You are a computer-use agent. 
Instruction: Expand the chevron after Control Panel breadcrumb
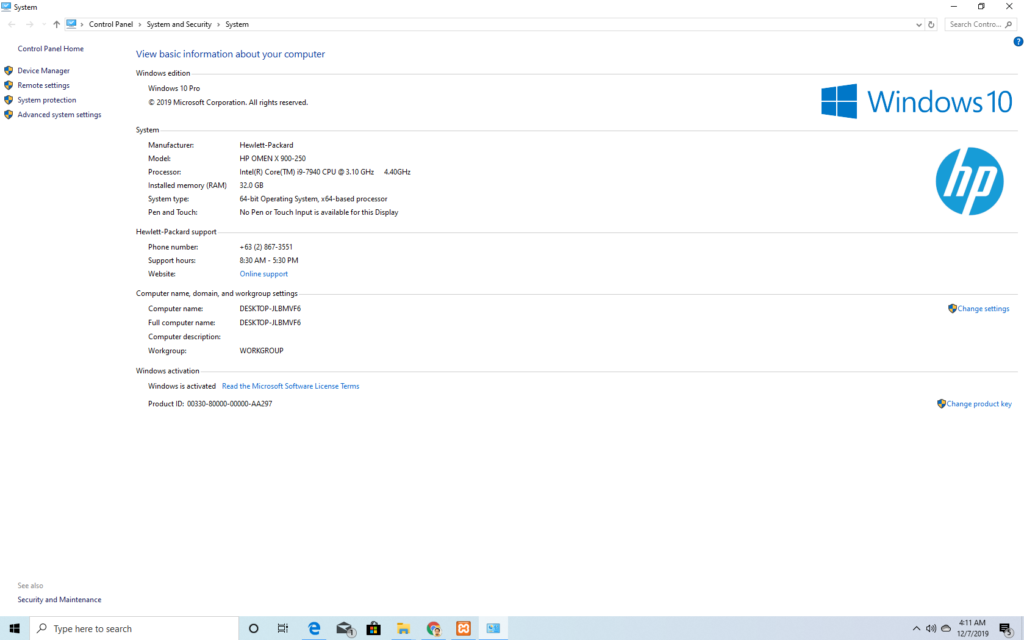(x=140, y=24)
